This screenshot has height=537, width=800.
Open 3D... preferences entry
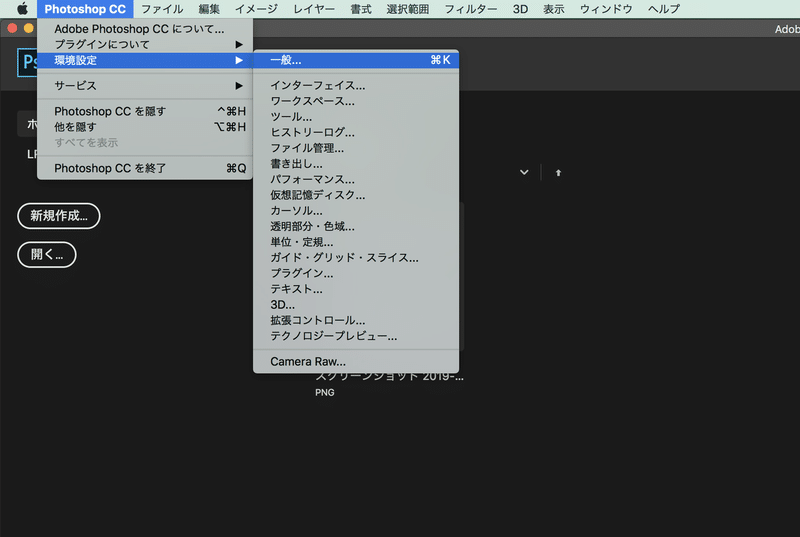pos(356,305)
